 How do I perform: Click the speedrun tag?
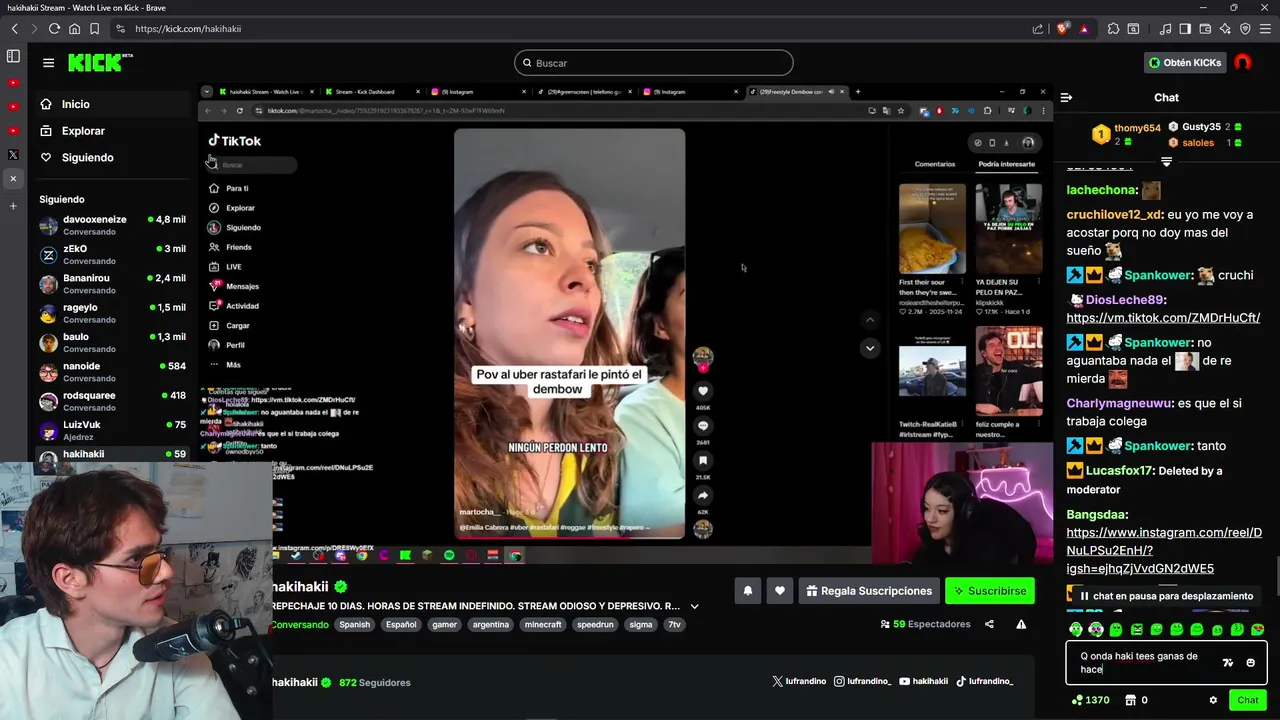coord(595,624)
